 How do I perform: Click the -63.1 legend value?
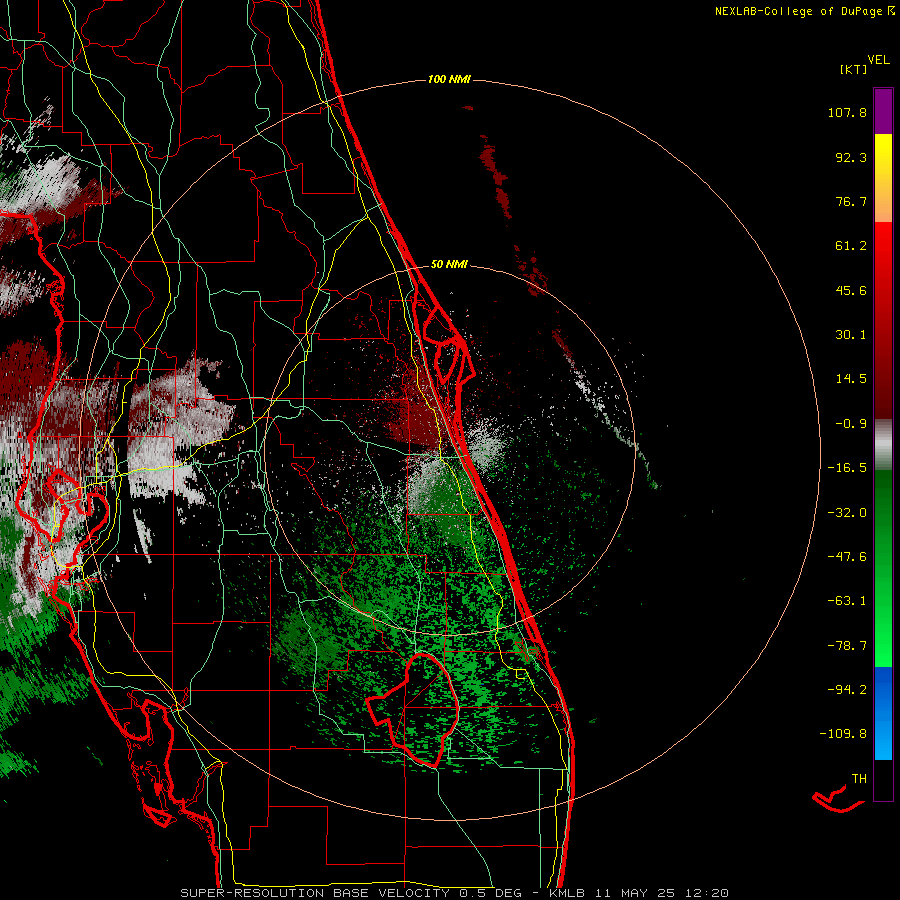point(847,601)
